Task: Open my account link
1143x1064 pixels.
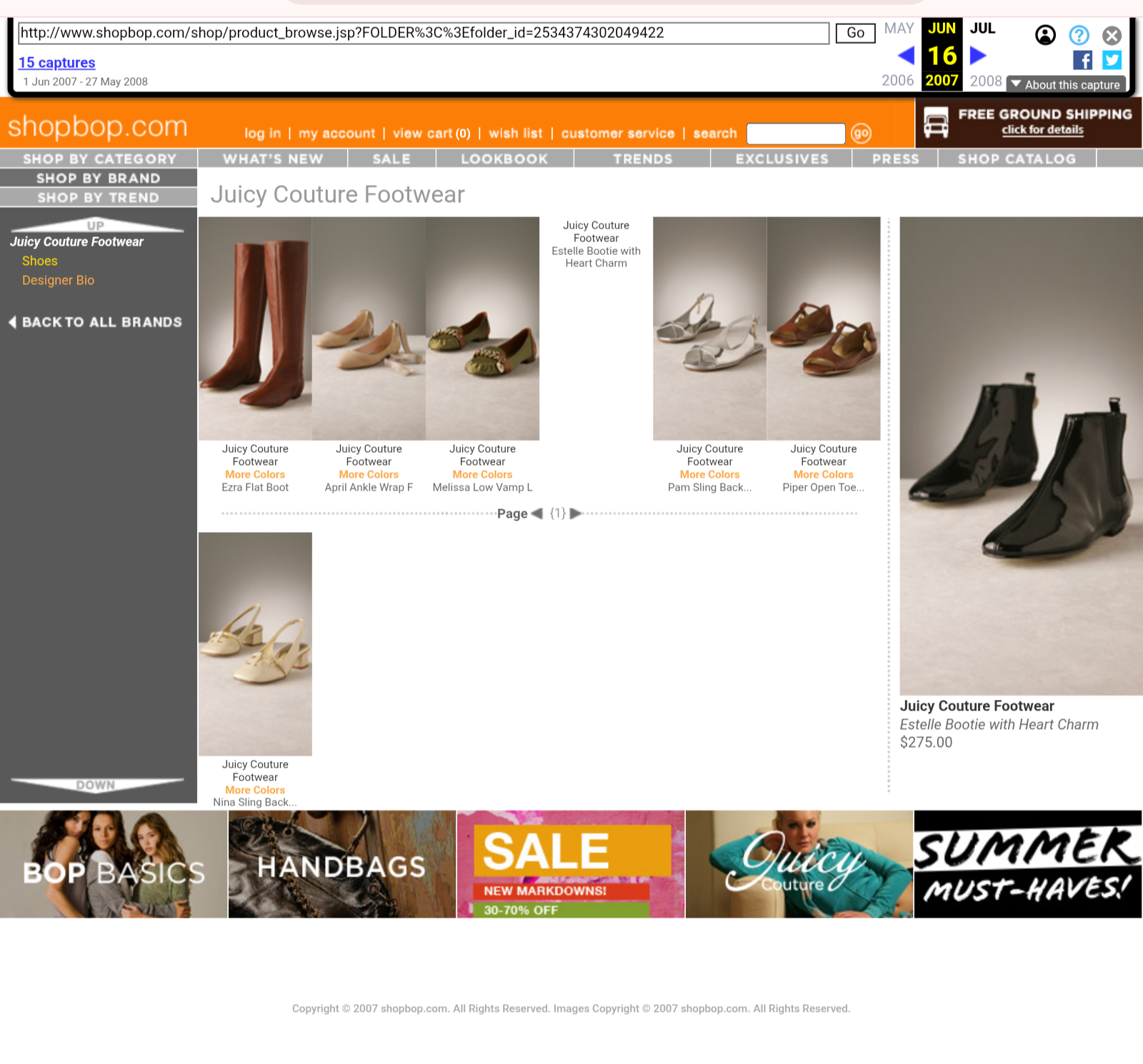Action: click(x=336, y=134)
